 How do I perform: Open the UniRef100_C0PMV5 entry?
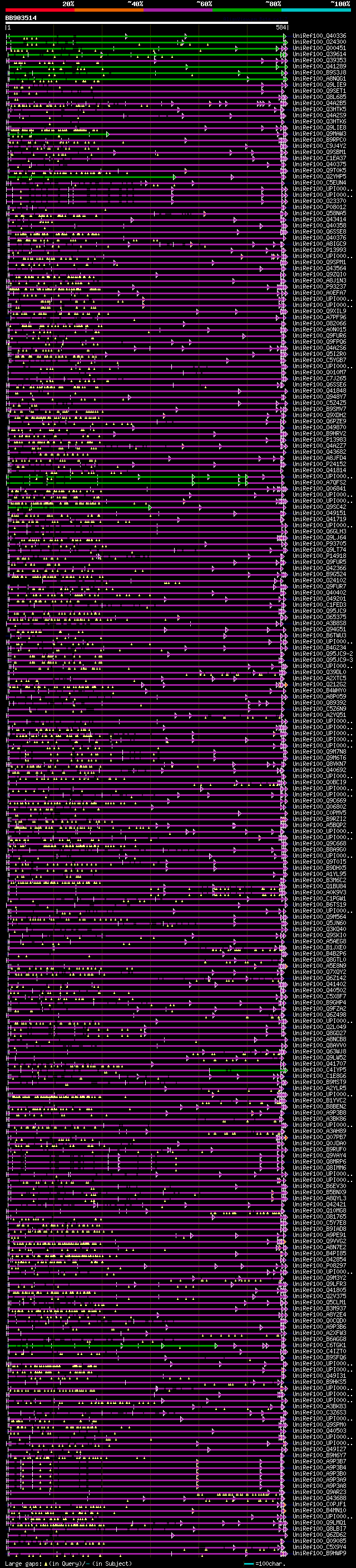click(319, 813)
